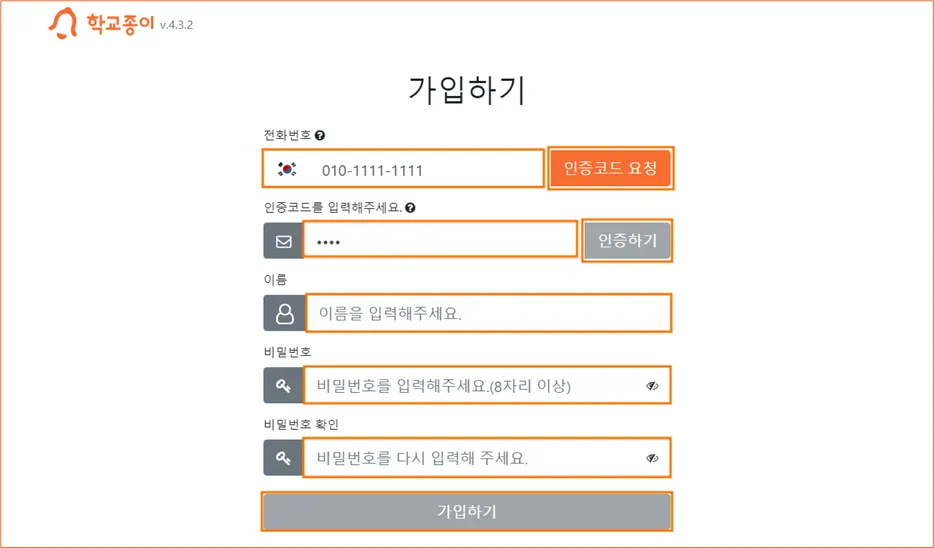Click the 학교종이 bell logo
This screenshot has height=548, width=934.
pos(63,23)
